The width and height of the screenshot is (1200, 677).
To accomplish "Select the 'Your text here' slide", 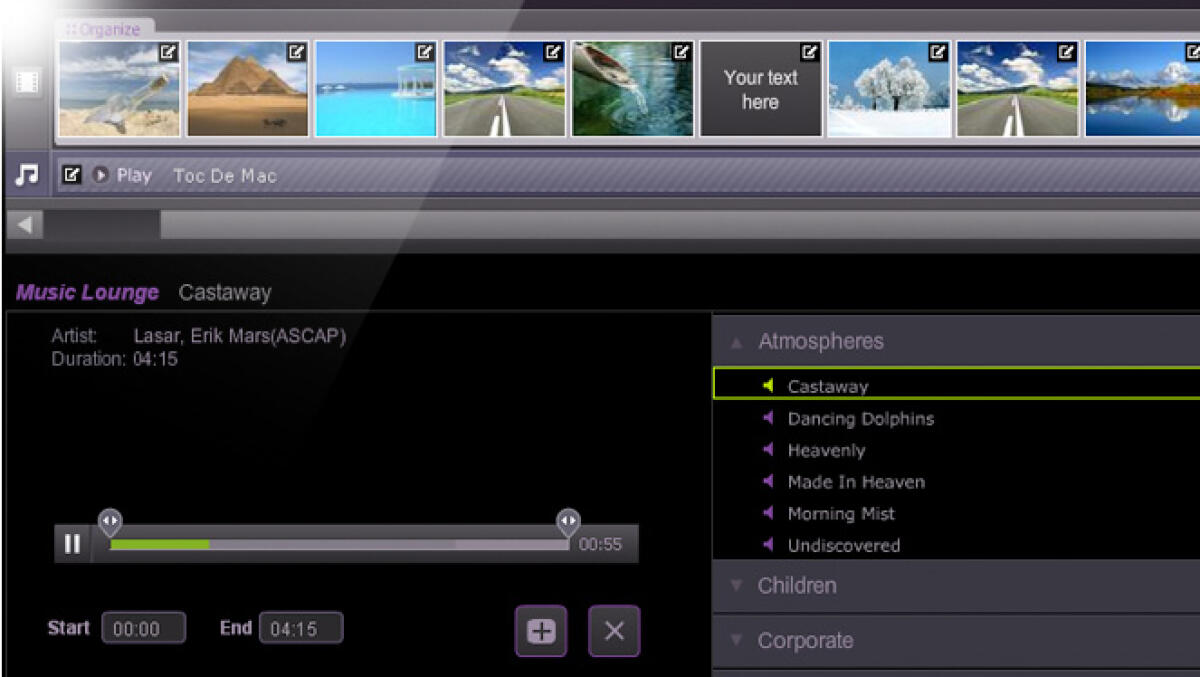I will pyautogui.click(x=760, y=89).
